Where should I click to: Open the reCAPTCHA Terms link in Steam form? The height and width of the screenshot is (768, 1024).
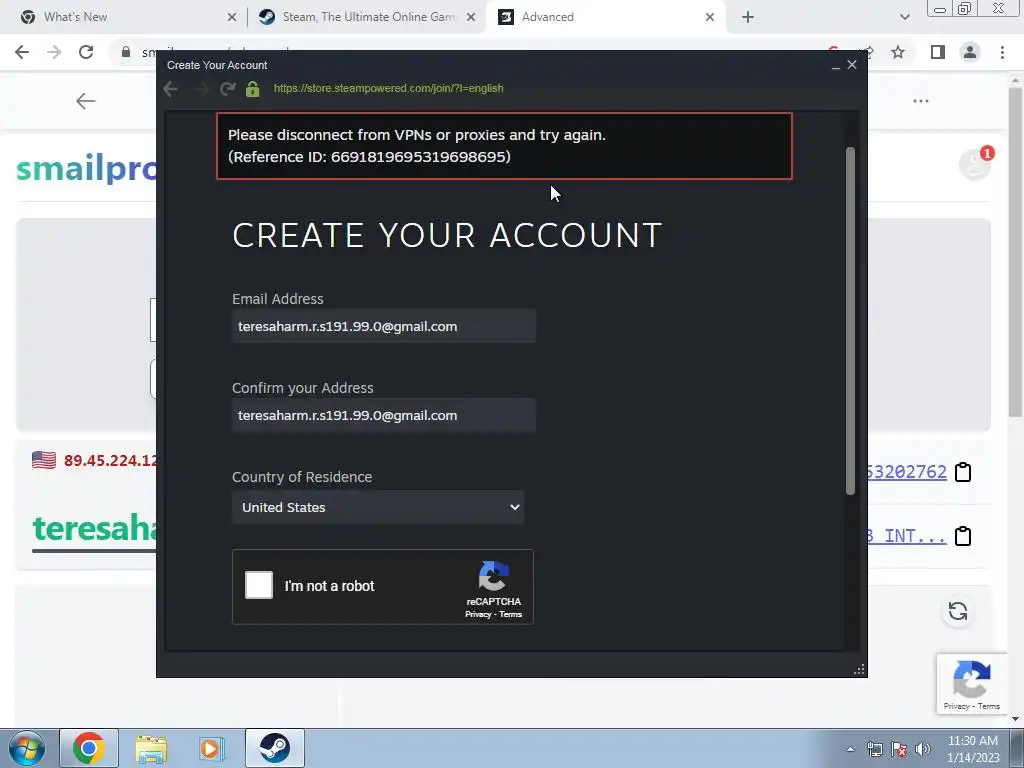point(511,615)
